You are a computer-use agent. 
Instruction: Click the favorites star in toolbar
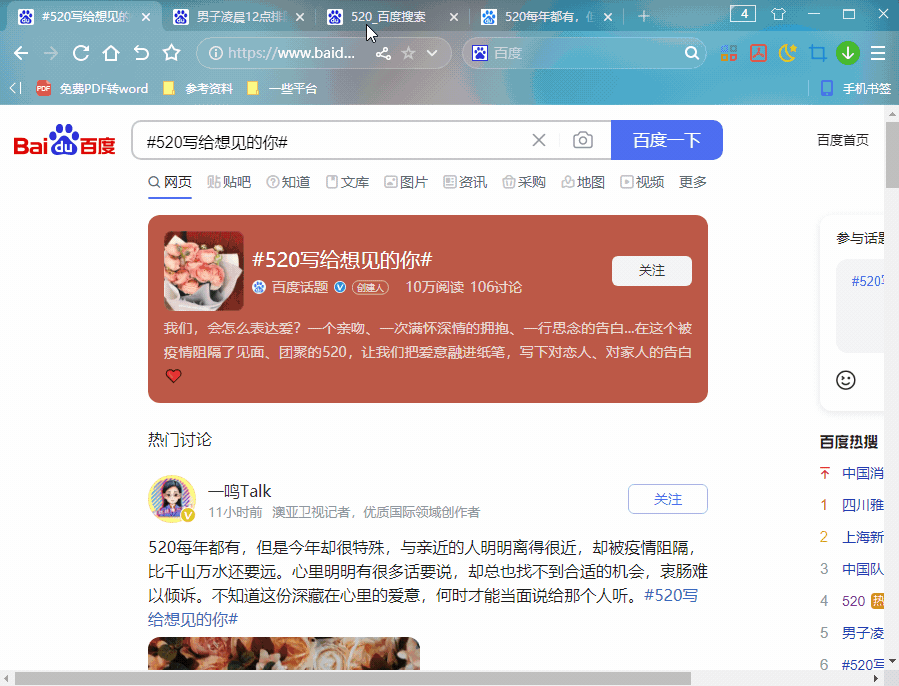coord(171,53)
